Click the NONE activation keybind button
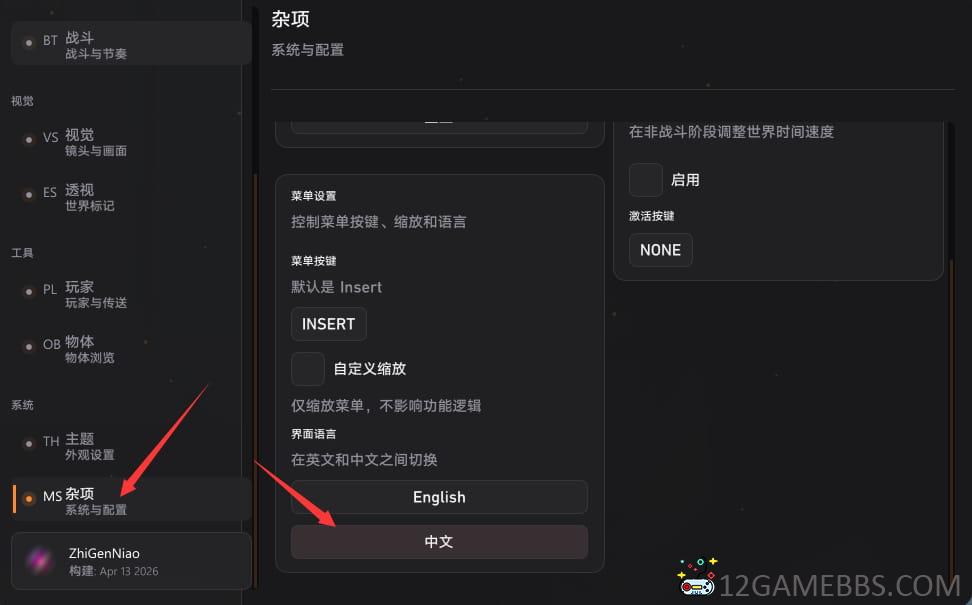The height and width of the screenshot is (605, 972). [x=660, y=250]
